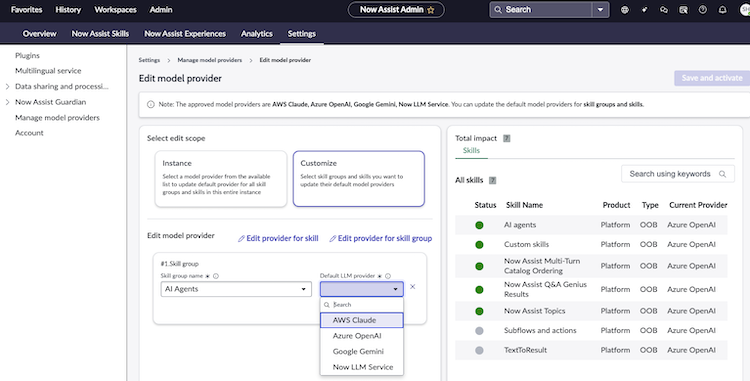750x381 pixels.
Task: Click the Current Provider column header
Action: (698, 205)
